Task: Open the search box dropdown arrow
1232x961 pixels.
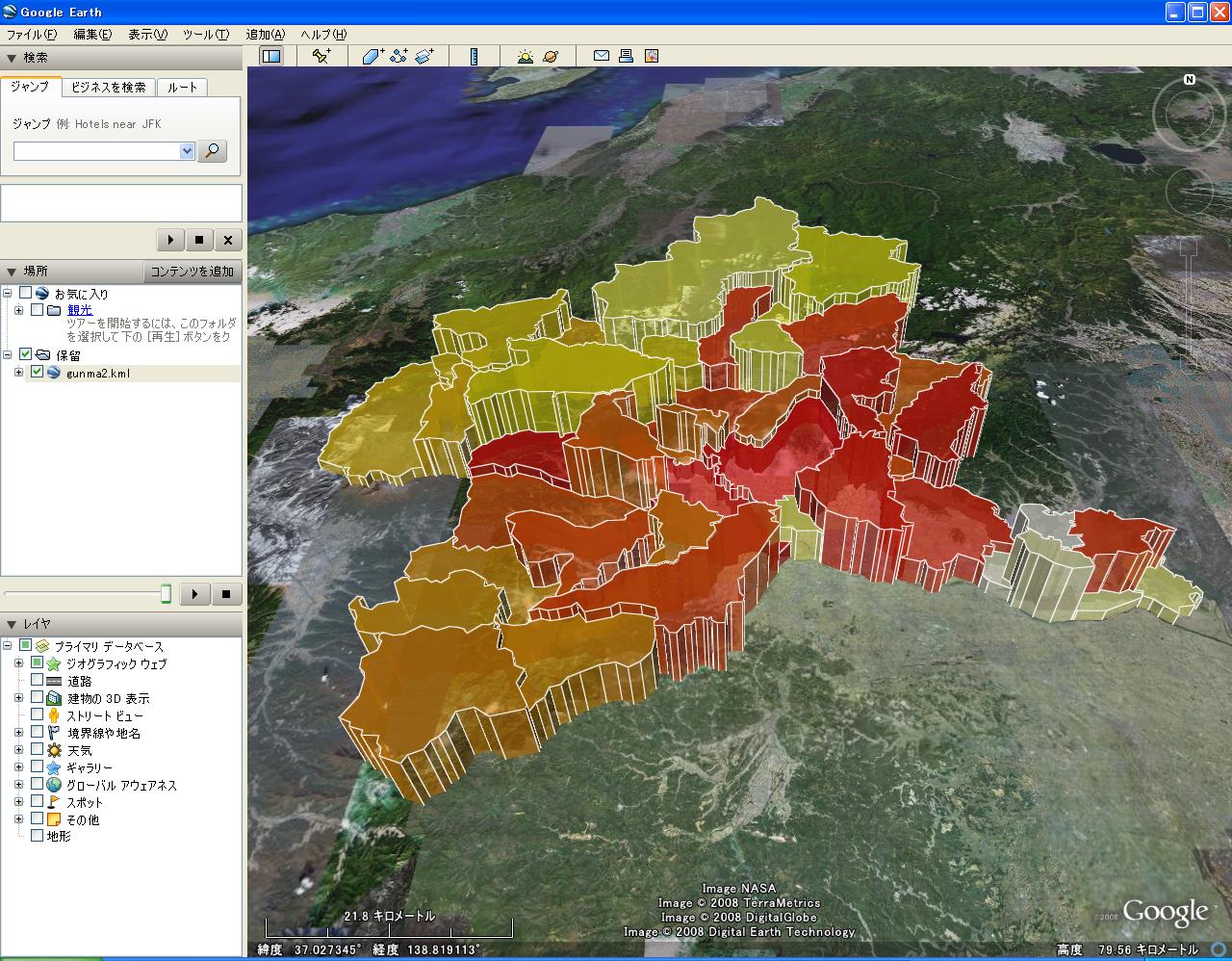Action: click(187, 151)
